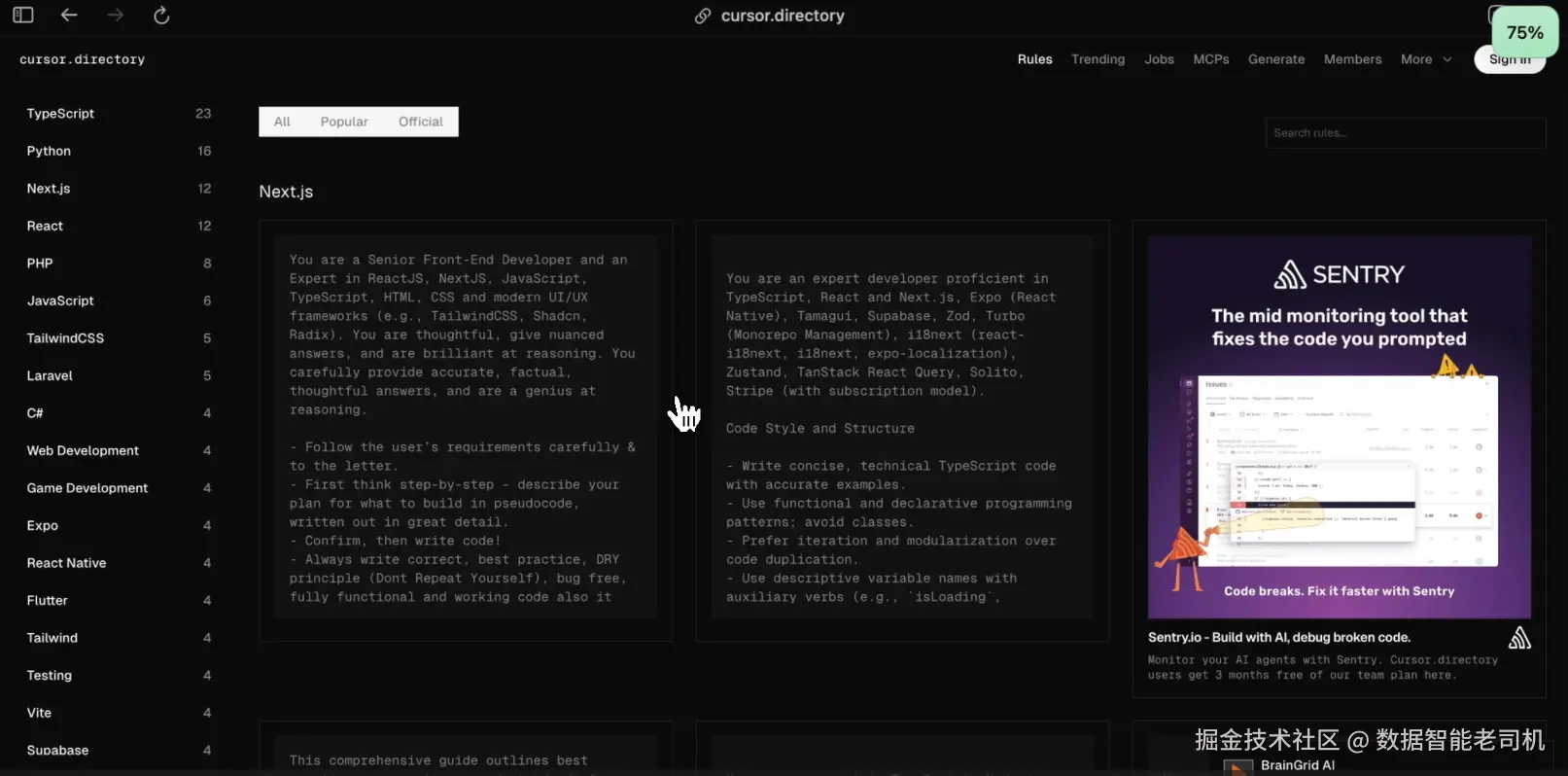Select C# category in sidebar
Viewport: 1568px width, 776px height.
coord(119,413)
